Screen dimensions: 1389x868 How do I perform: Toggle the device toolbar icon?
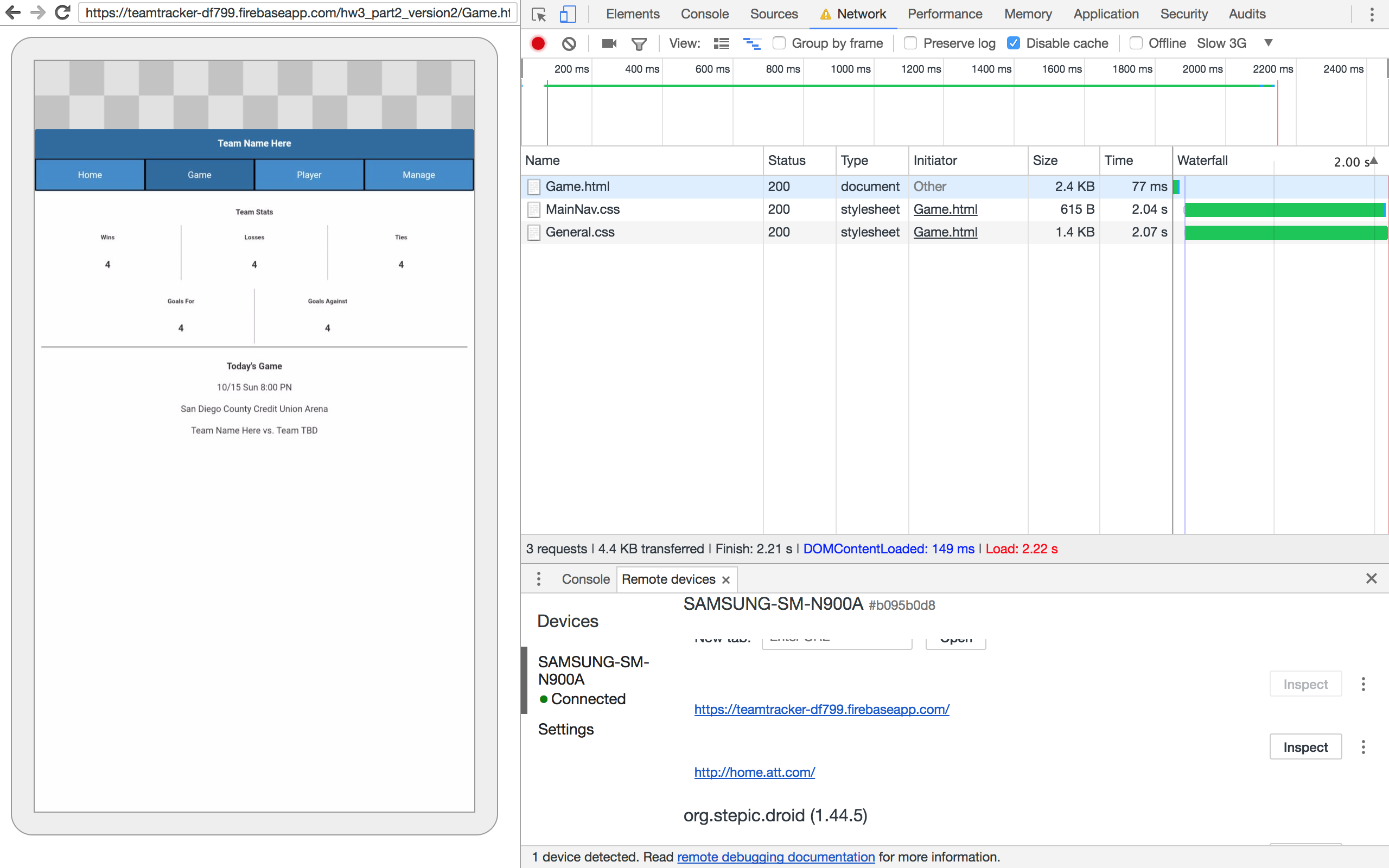click(x=568, y=14)
